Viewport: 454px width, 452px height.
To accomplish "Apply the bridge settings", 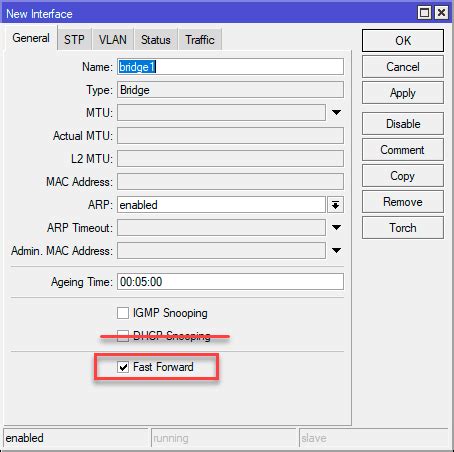I will point(403,93).
